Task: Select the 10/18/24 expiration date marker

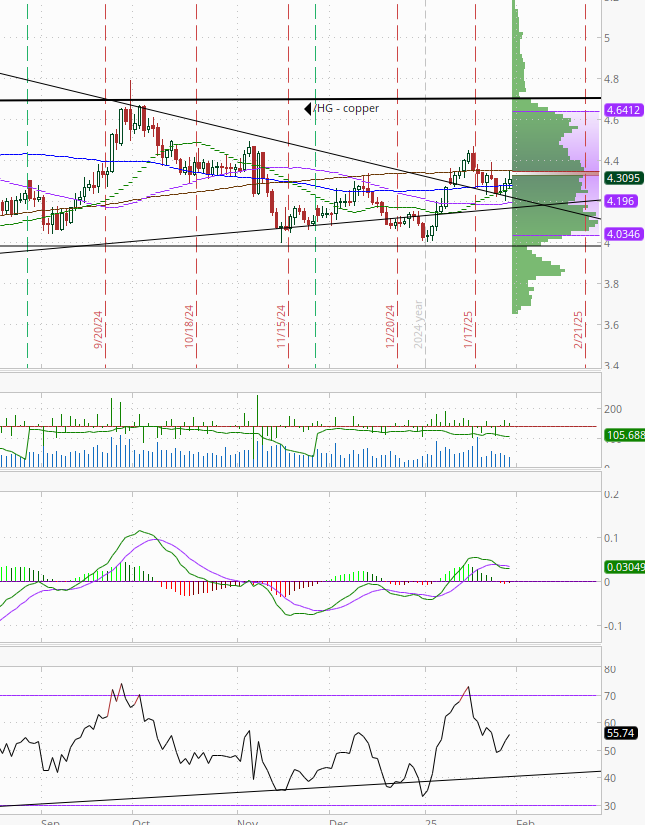Action: (189, 326)
